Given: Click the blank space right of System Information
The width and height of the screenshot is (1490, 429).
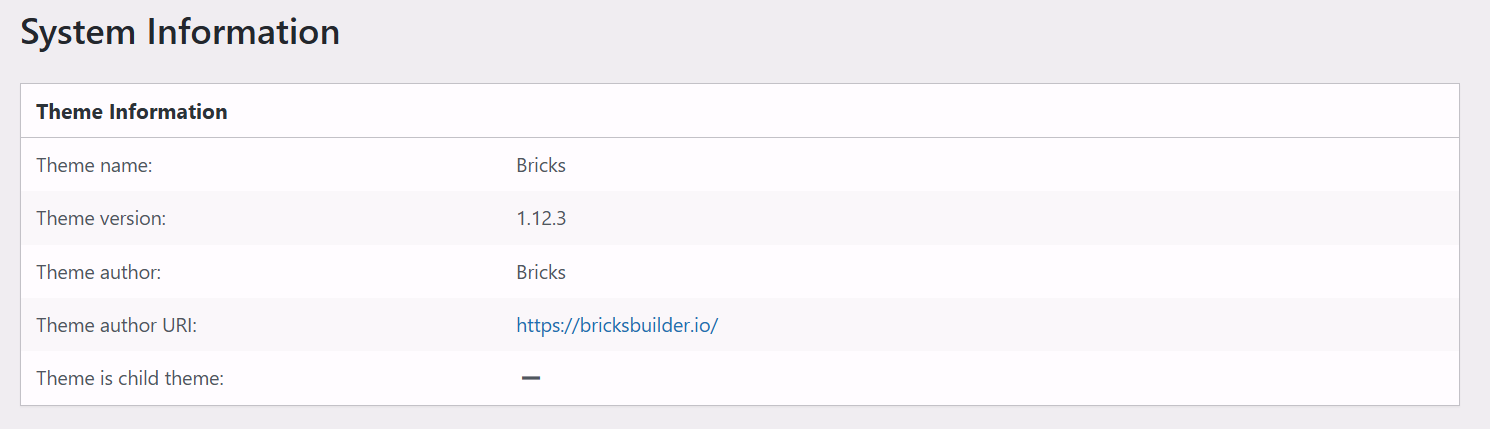Looking at the screenshot, I should coord(900,32).
